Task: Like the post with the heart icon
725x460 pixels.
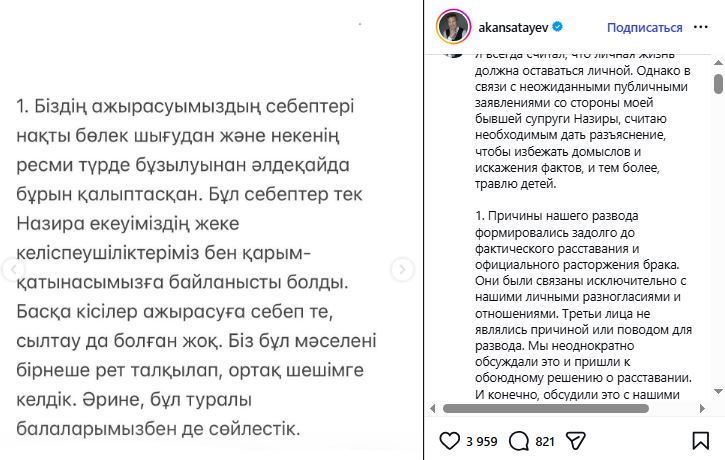Action: point(451,440)
